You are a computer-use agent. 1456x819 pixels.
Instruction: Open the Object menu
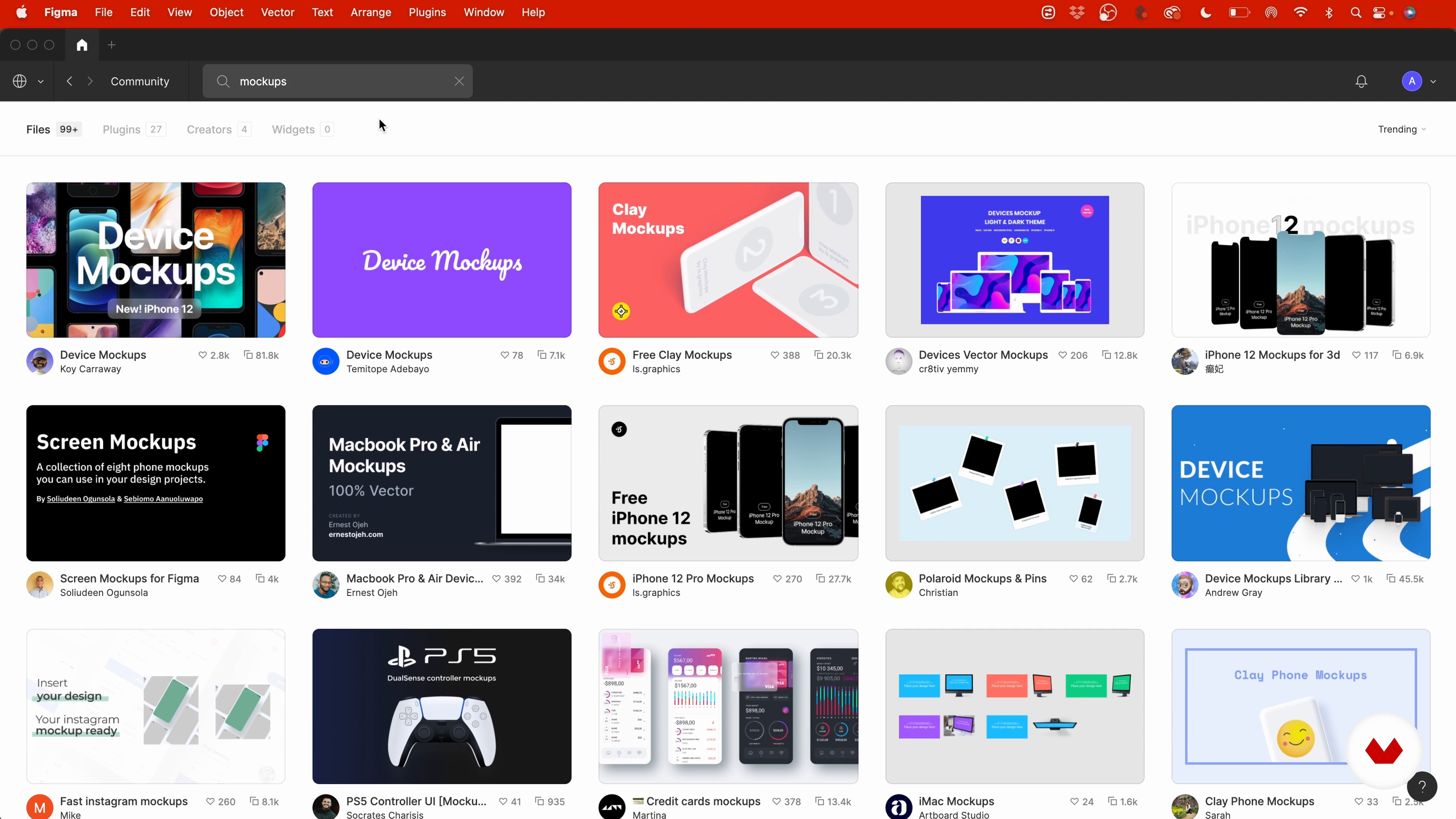click(226, 13)
